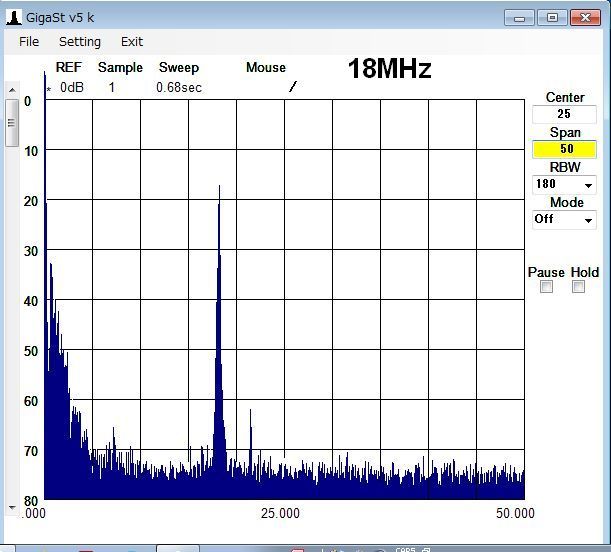Screen dimensions: 611x552
Task: Open the Setting menu
Action: pos(80,42)
